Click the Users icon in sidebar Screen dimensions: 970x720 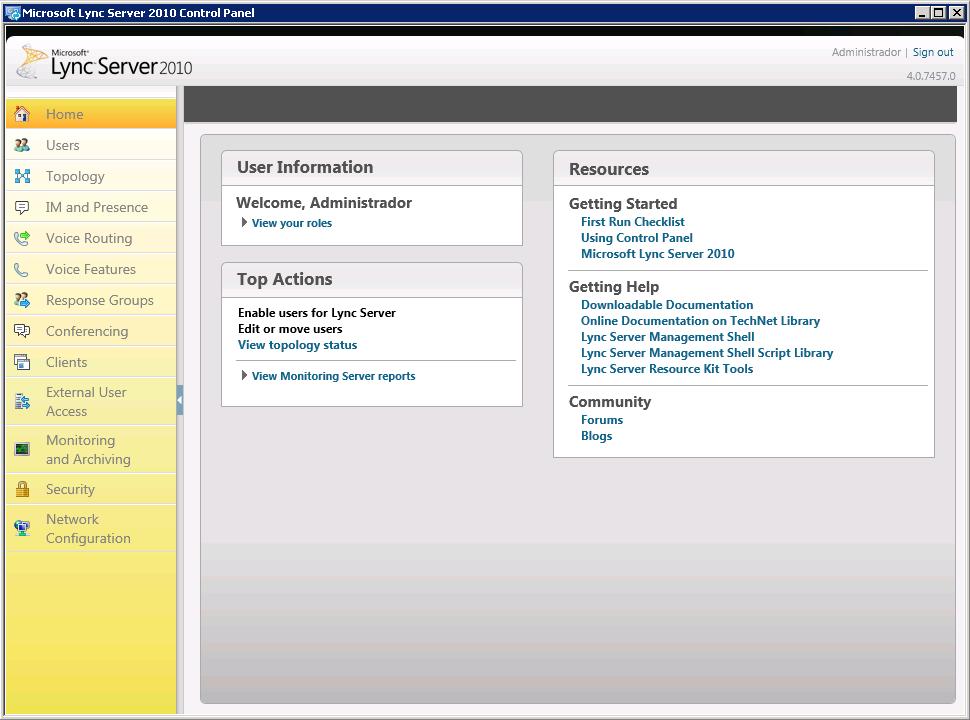pos(22,145)
